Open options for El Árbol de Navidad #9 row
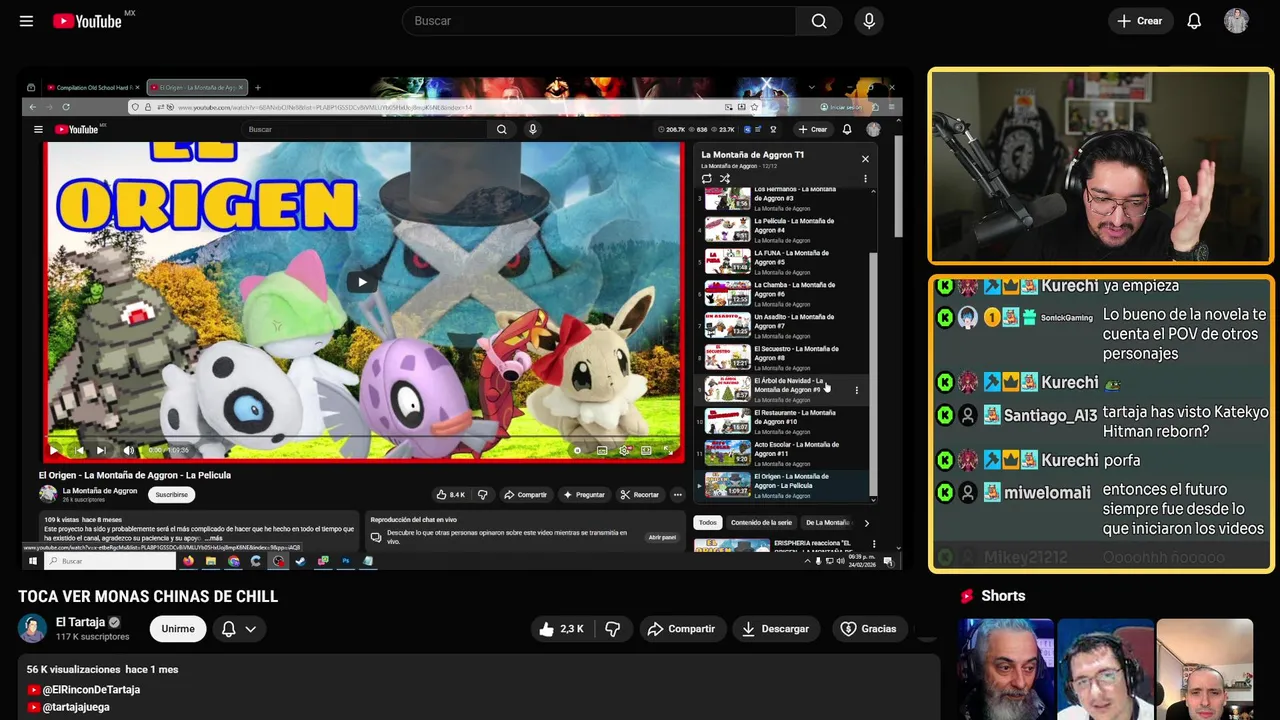Viewport: 1280px width, 720px height. [x=856, y=390]
